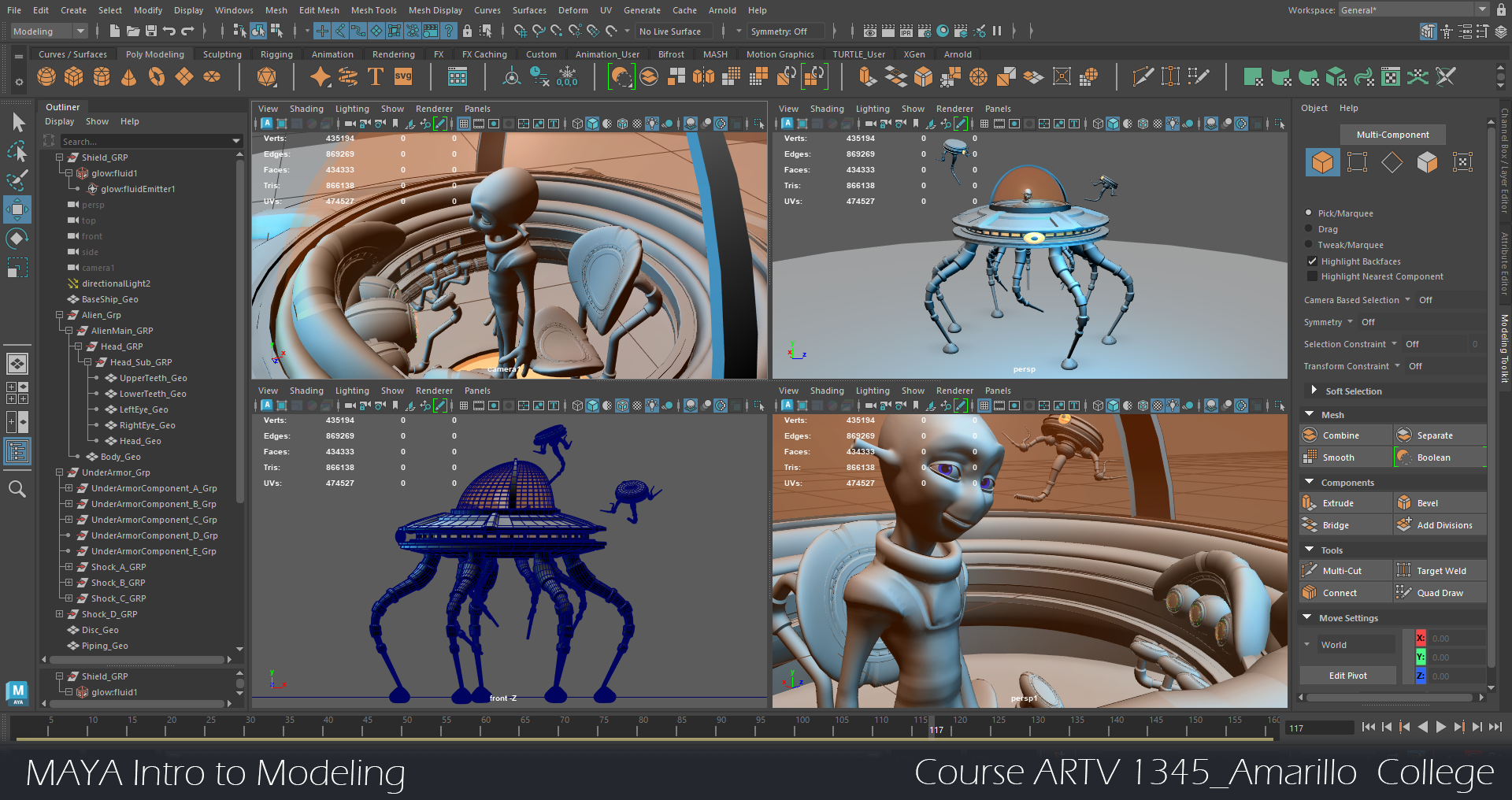Click the current frame number field
The image size is (1512, 800).
[x=1318, y=728]
